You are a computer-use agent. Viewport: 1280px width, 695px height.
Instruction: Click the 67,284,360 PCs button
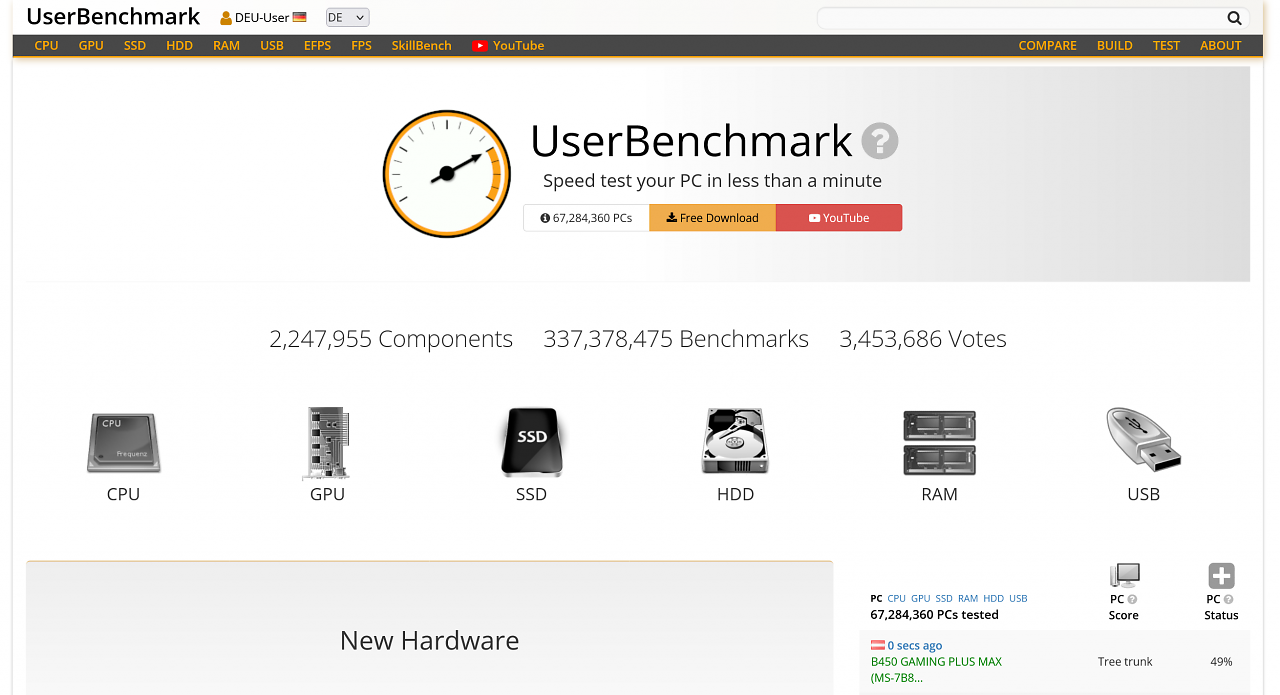pos(586,218)
